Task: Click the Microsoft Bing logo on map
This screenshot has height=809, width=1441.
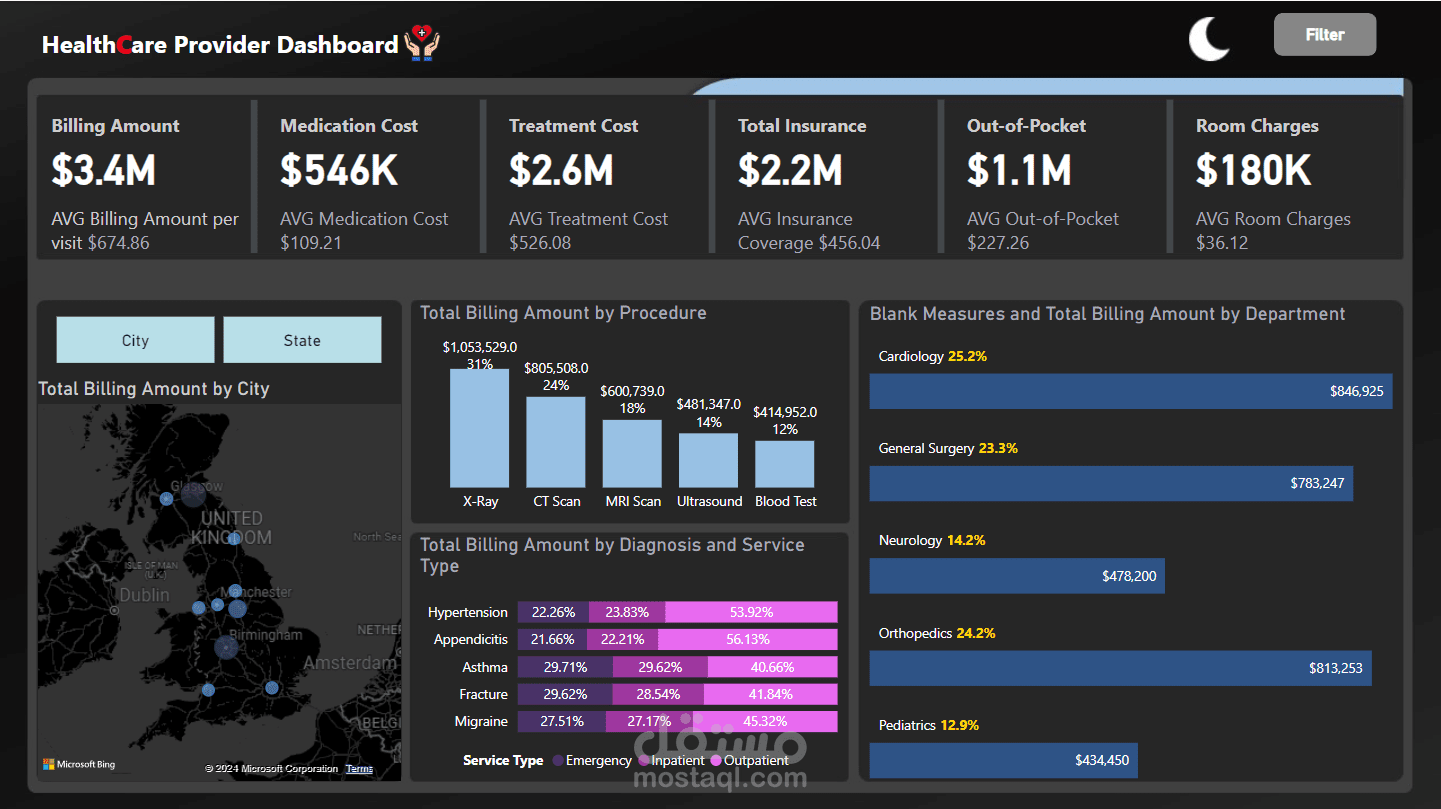Action: tap(79, 764)
